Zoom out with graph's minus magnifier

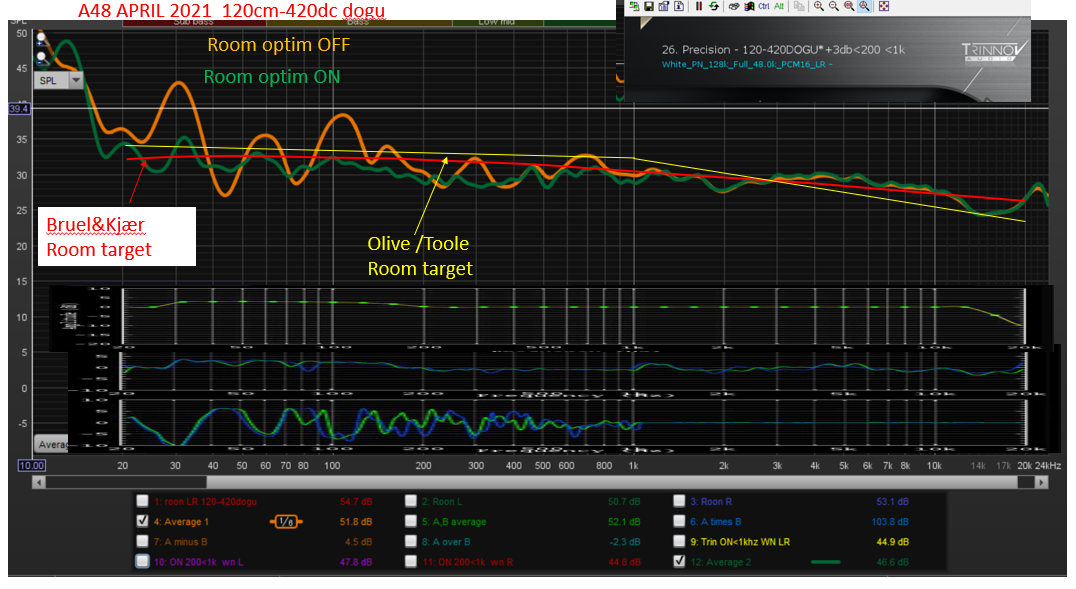[x=41, y=58]
